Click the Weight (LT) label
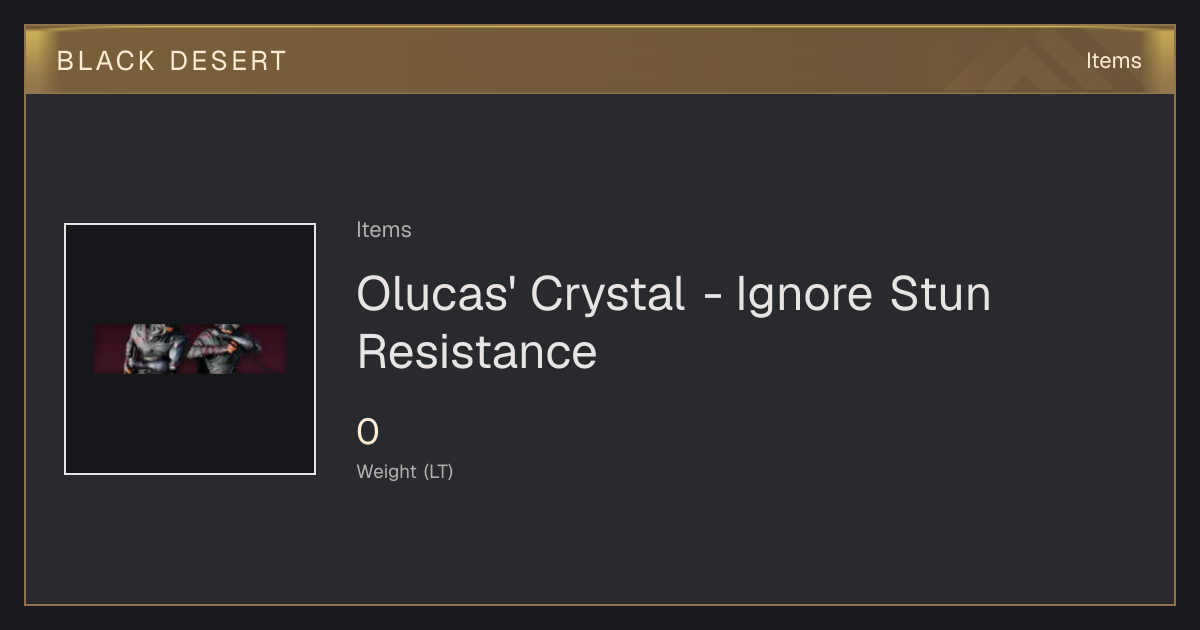This screenshot has width=1200, height=630. coord(405,472)
